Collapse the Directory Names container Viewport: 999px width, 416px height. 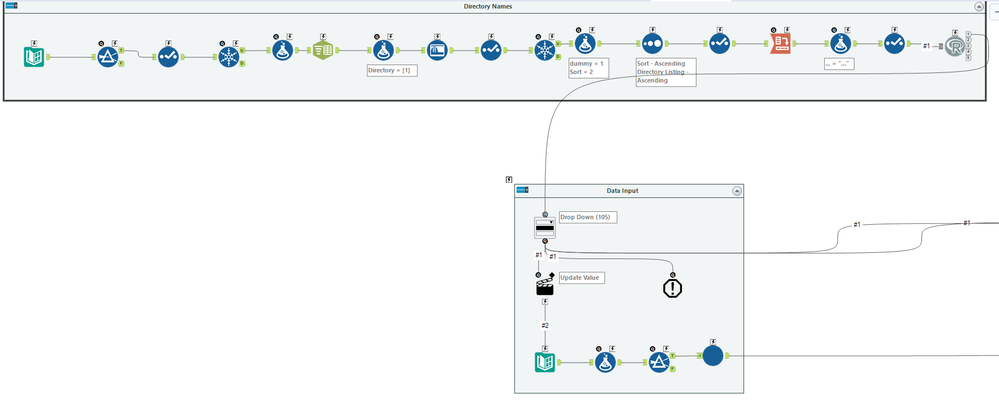tap(979, 6)
